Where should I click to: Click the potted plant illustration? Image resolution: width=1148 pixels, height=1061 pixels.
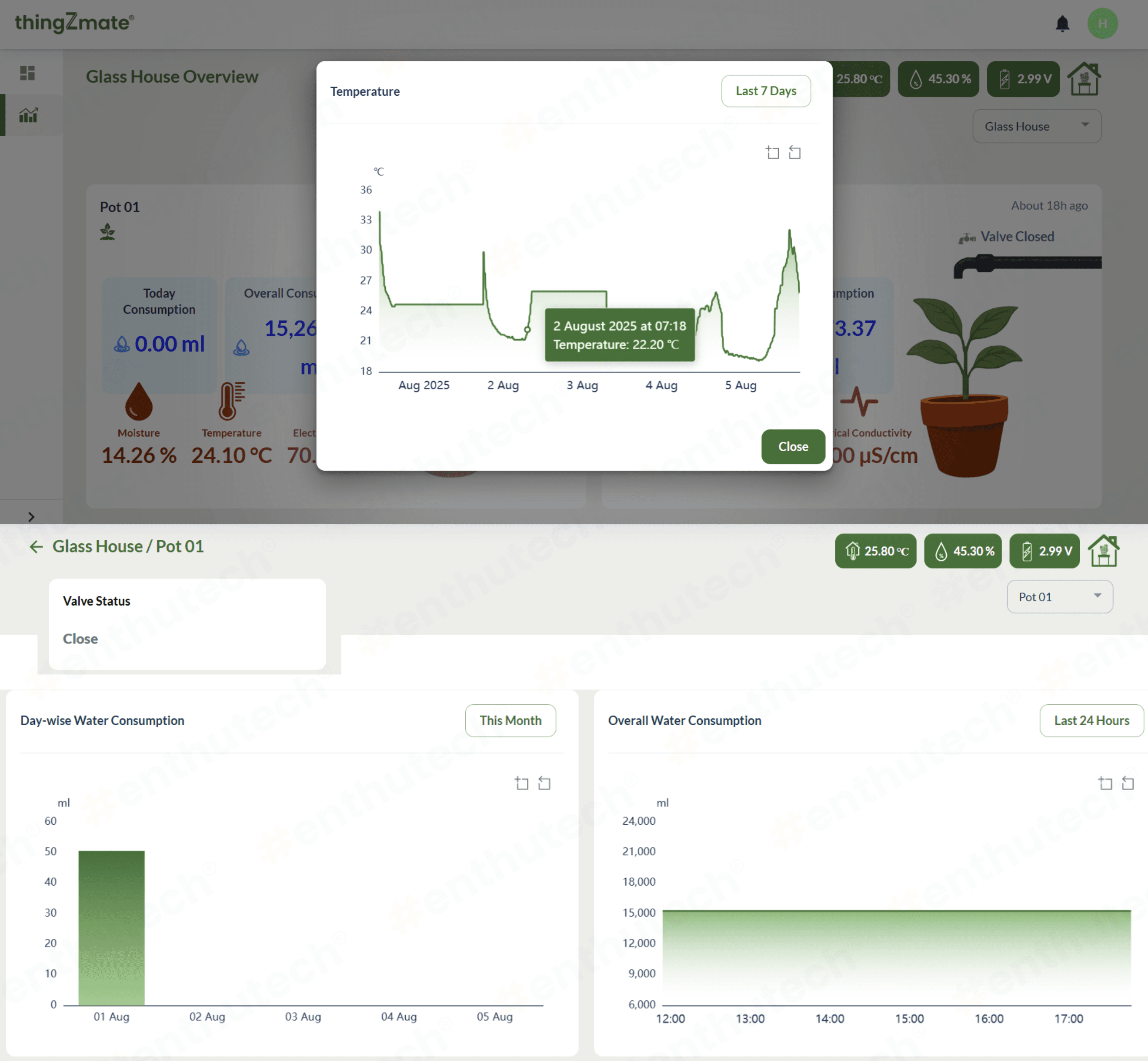point(965,387)
